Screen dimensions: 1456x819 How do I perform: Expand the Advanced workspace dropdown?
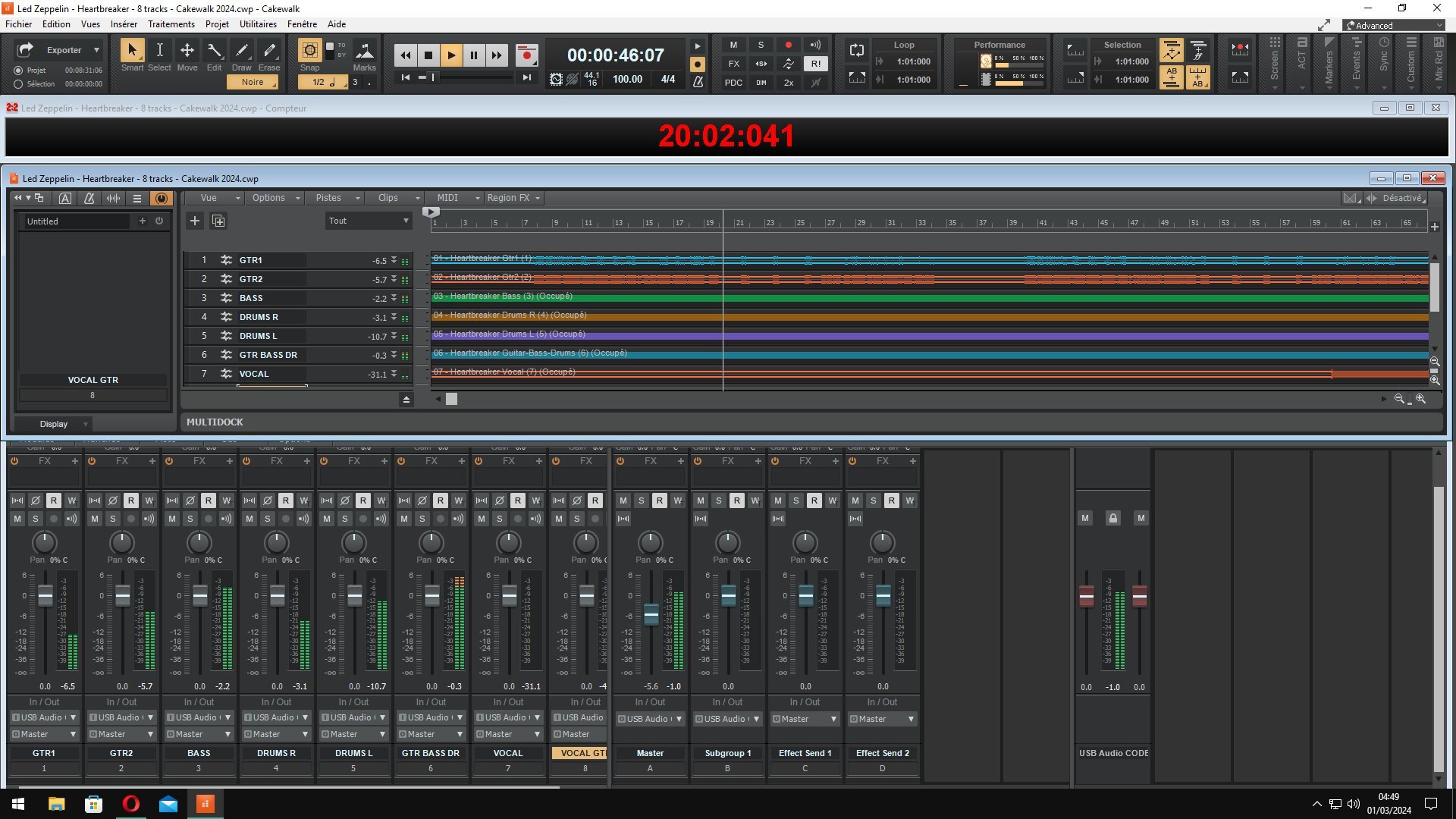click(x=1394, y=25)
